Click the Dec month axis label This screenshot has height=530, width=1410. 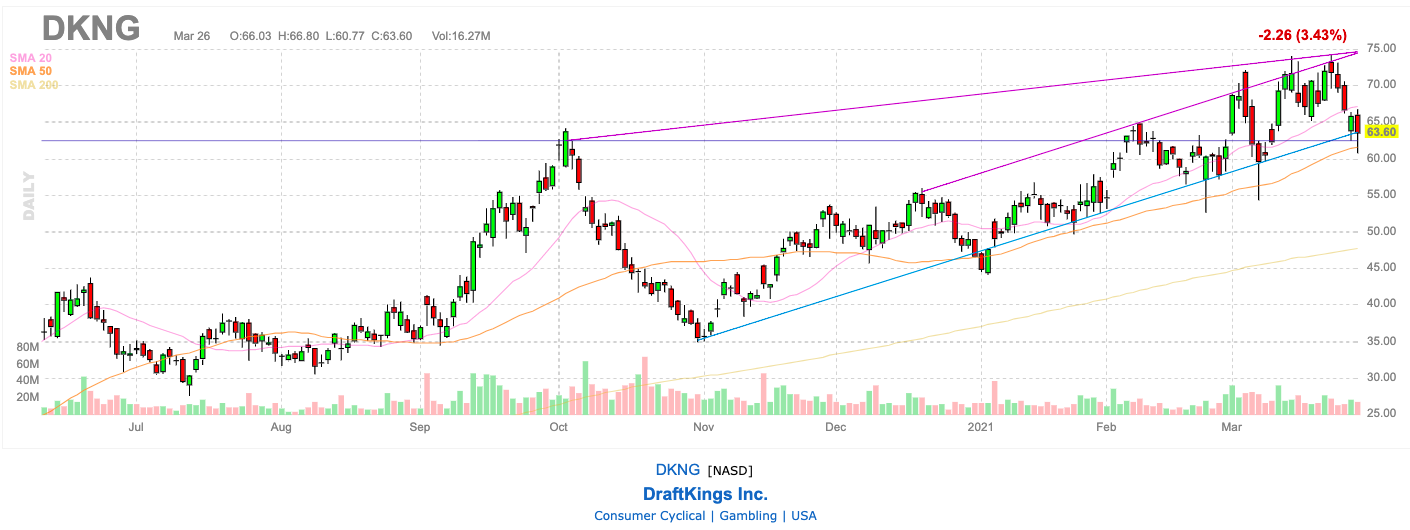point(836,428)
